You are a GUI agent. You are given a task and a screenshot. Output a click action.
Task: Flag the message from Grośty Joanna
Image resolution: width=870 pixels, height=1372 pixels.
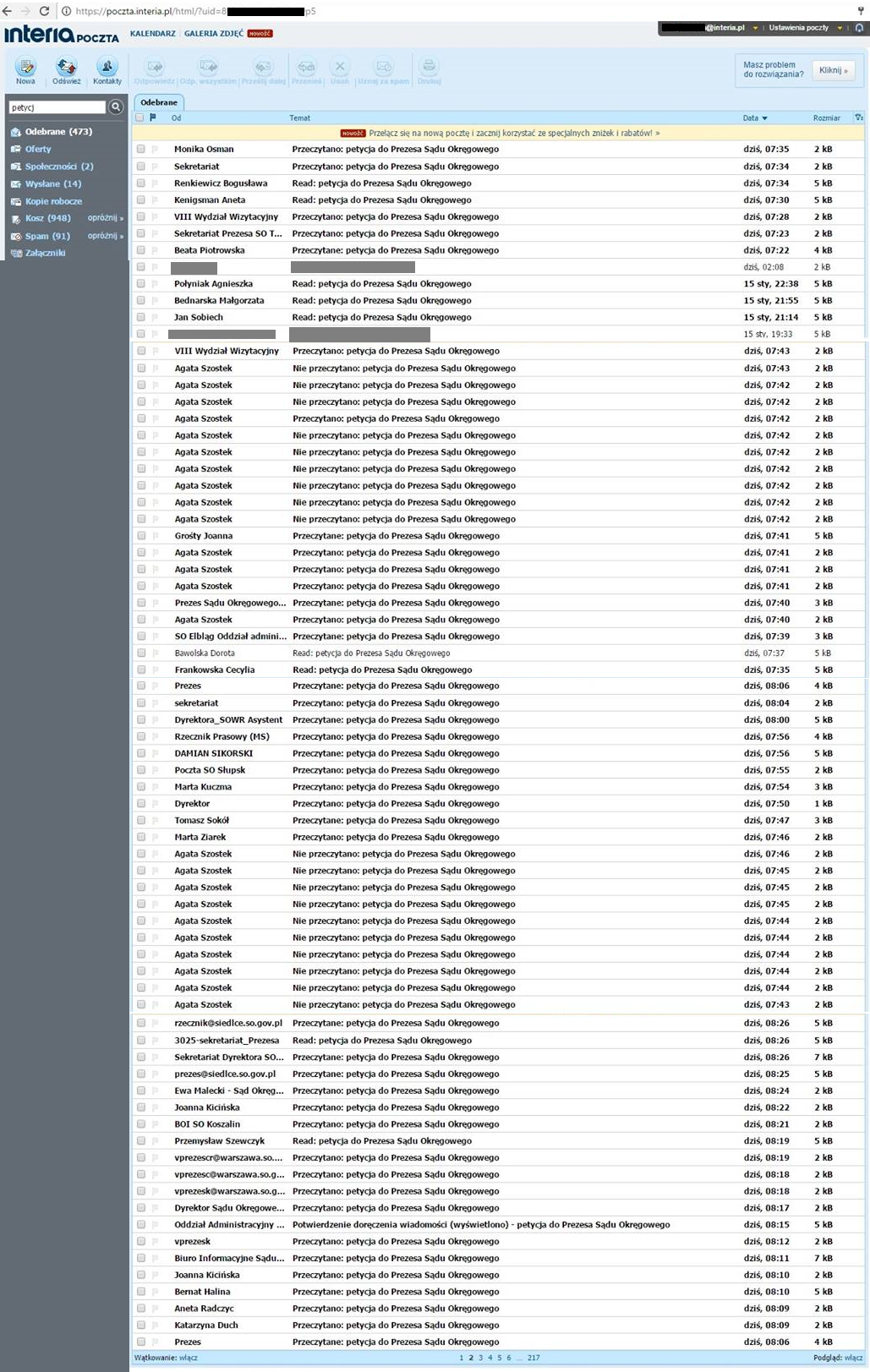pos(155,536)
